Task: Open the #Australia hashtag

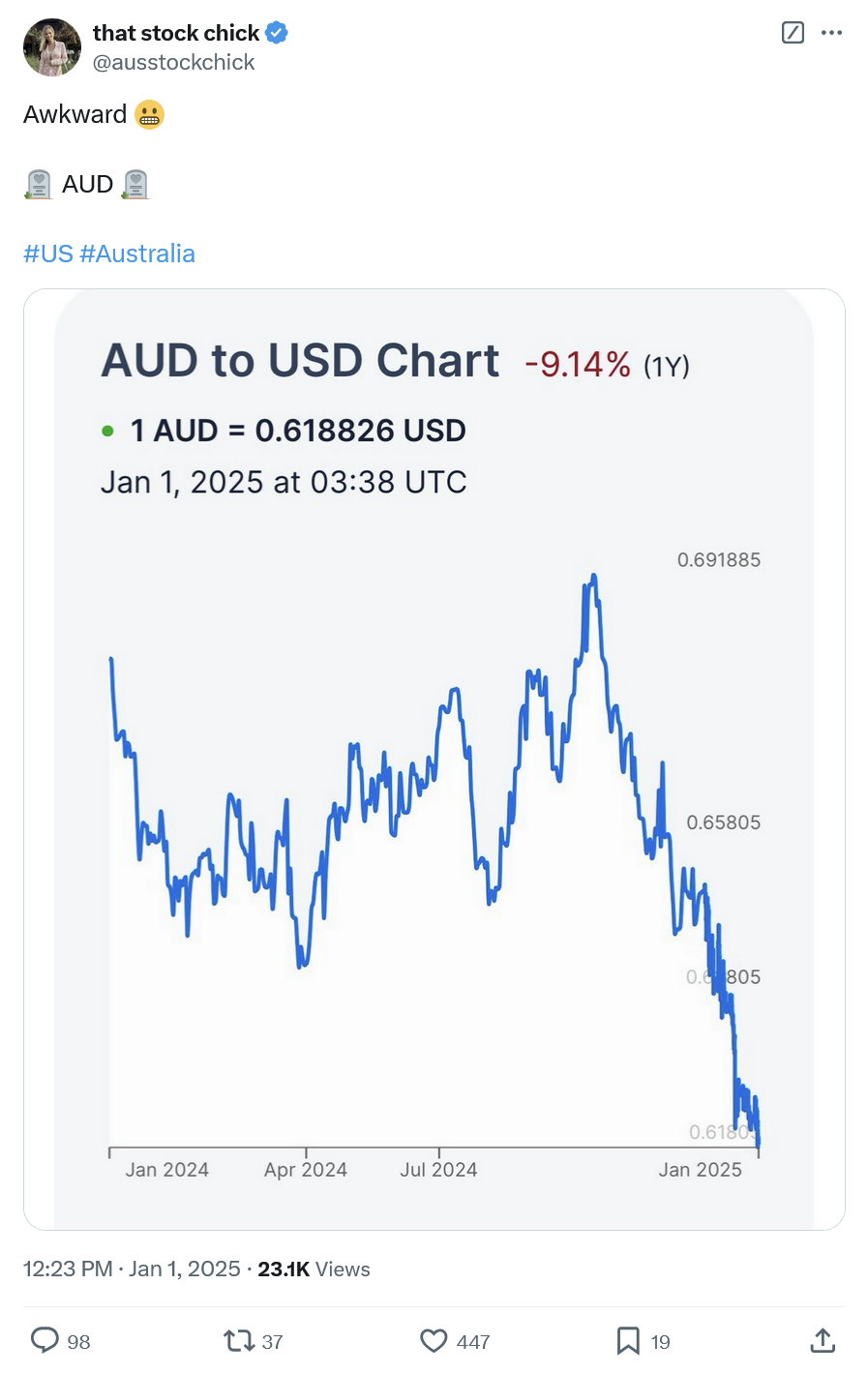Action: [137, 254]
